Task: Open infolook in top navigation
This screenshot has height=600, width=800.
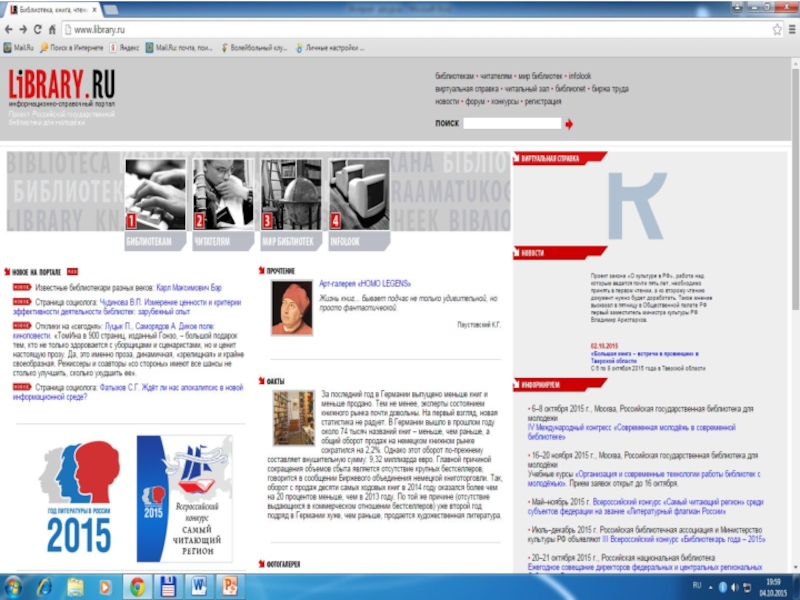Action: tap(580, 76)
